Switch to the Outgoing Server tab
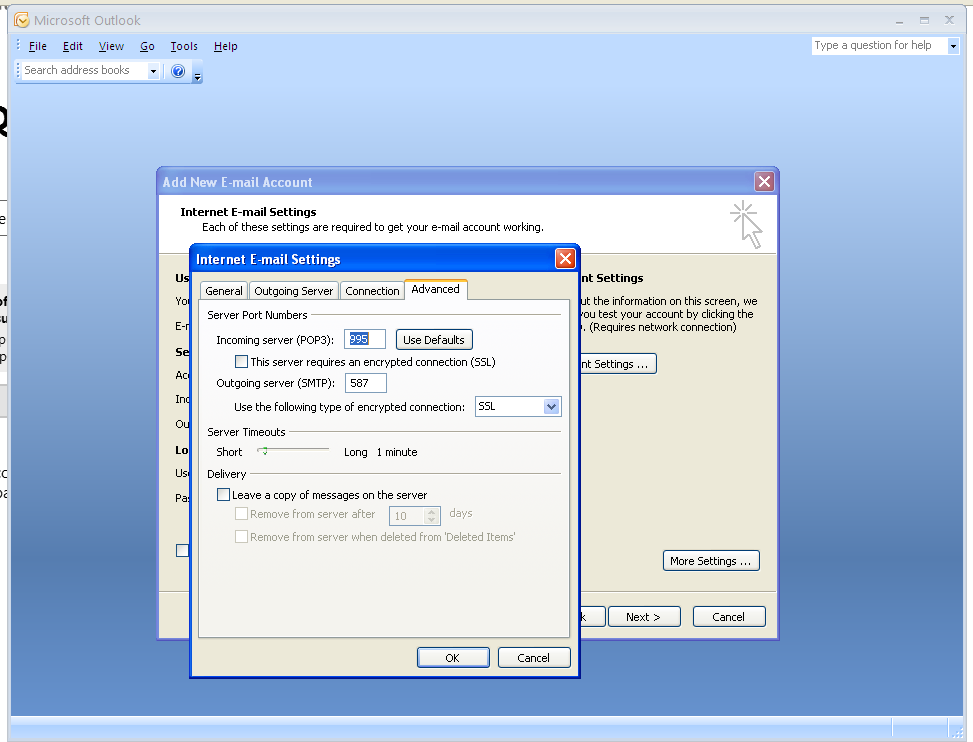The image size is (973, 742). (294, 291)
